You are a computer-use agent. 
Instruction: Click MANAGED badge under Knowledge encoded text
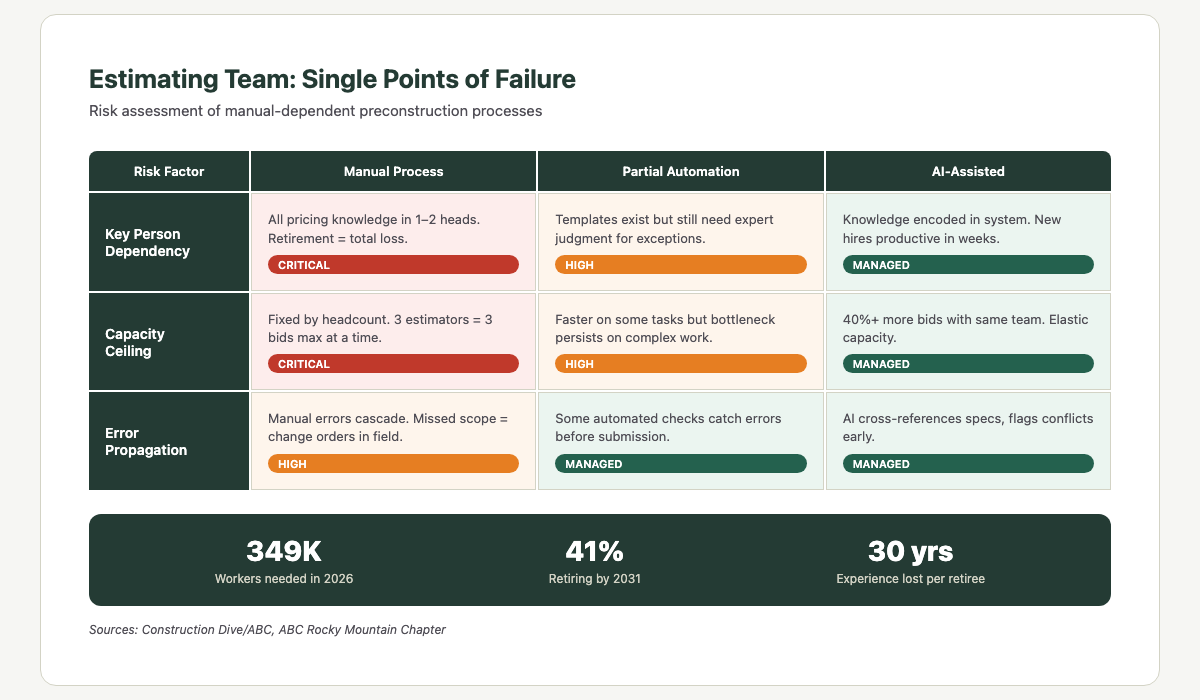pyautogui.click(x=968, y=265)
